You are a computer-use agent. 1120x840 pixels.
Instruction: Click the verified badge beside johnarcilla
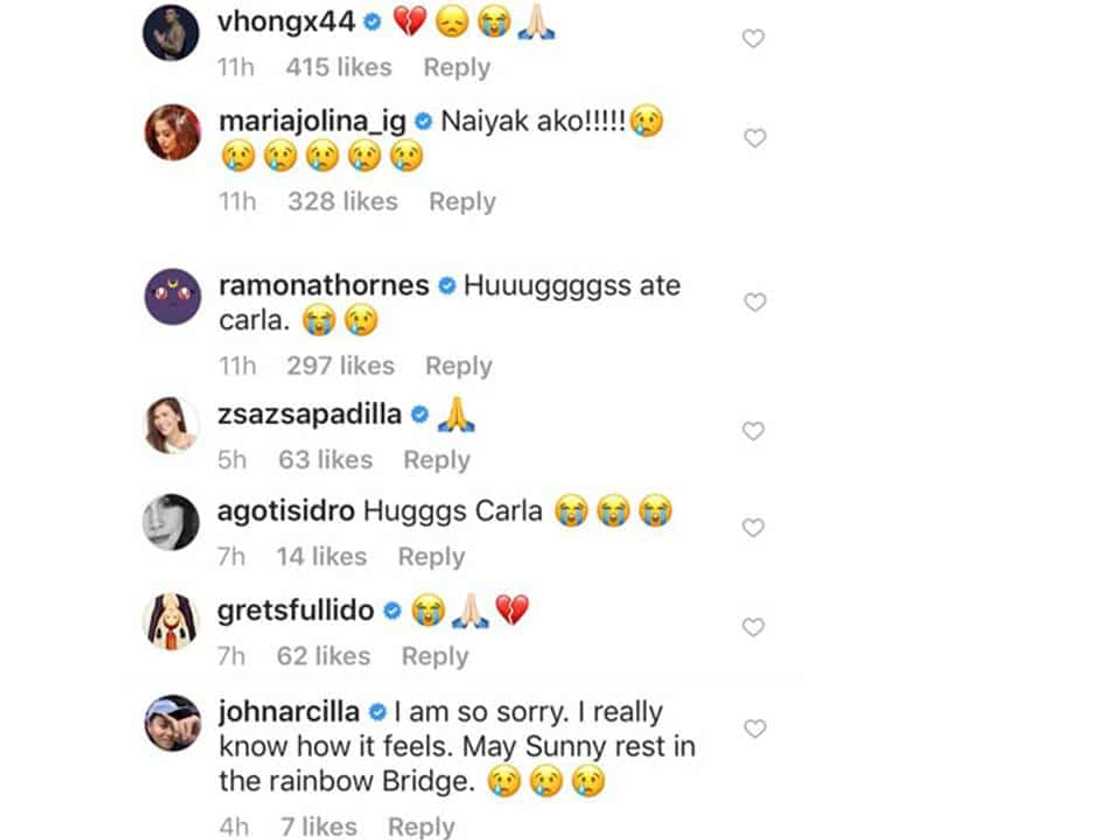coord(378,712)
